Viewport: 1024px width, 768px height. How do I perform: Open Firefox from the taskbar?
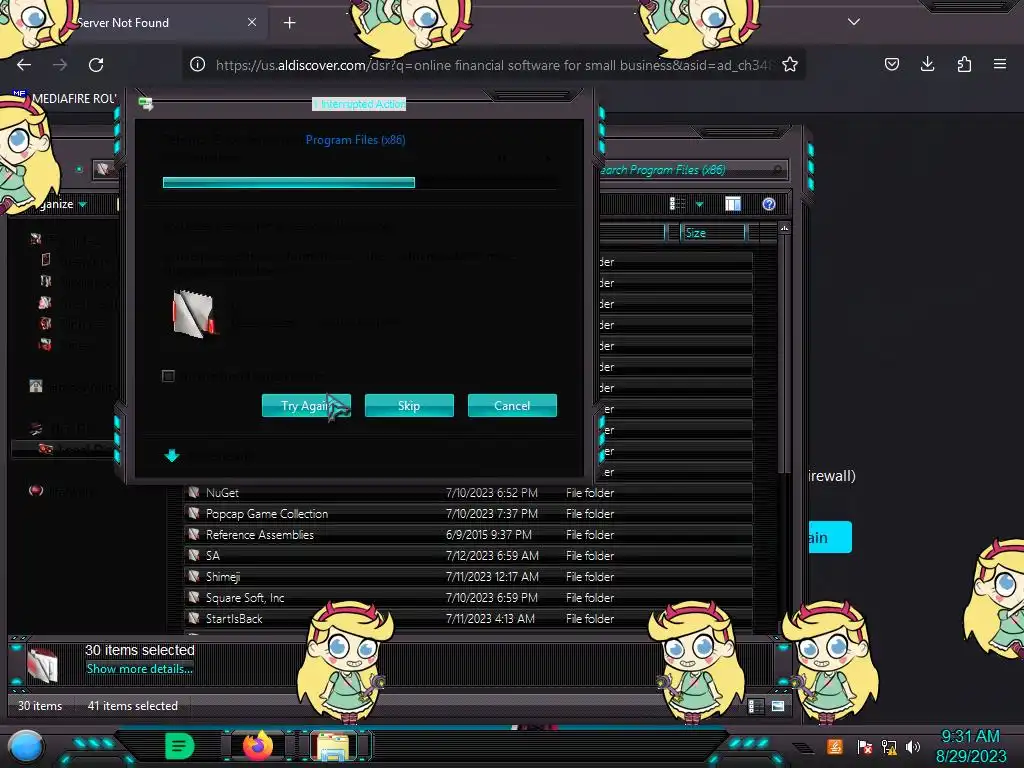257,745
